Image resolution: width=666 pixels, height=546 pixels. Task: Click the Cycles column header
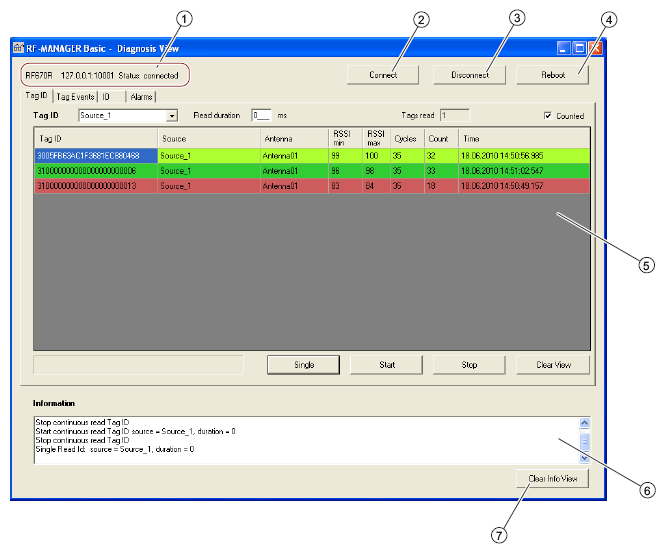click(x=407, y=139)
